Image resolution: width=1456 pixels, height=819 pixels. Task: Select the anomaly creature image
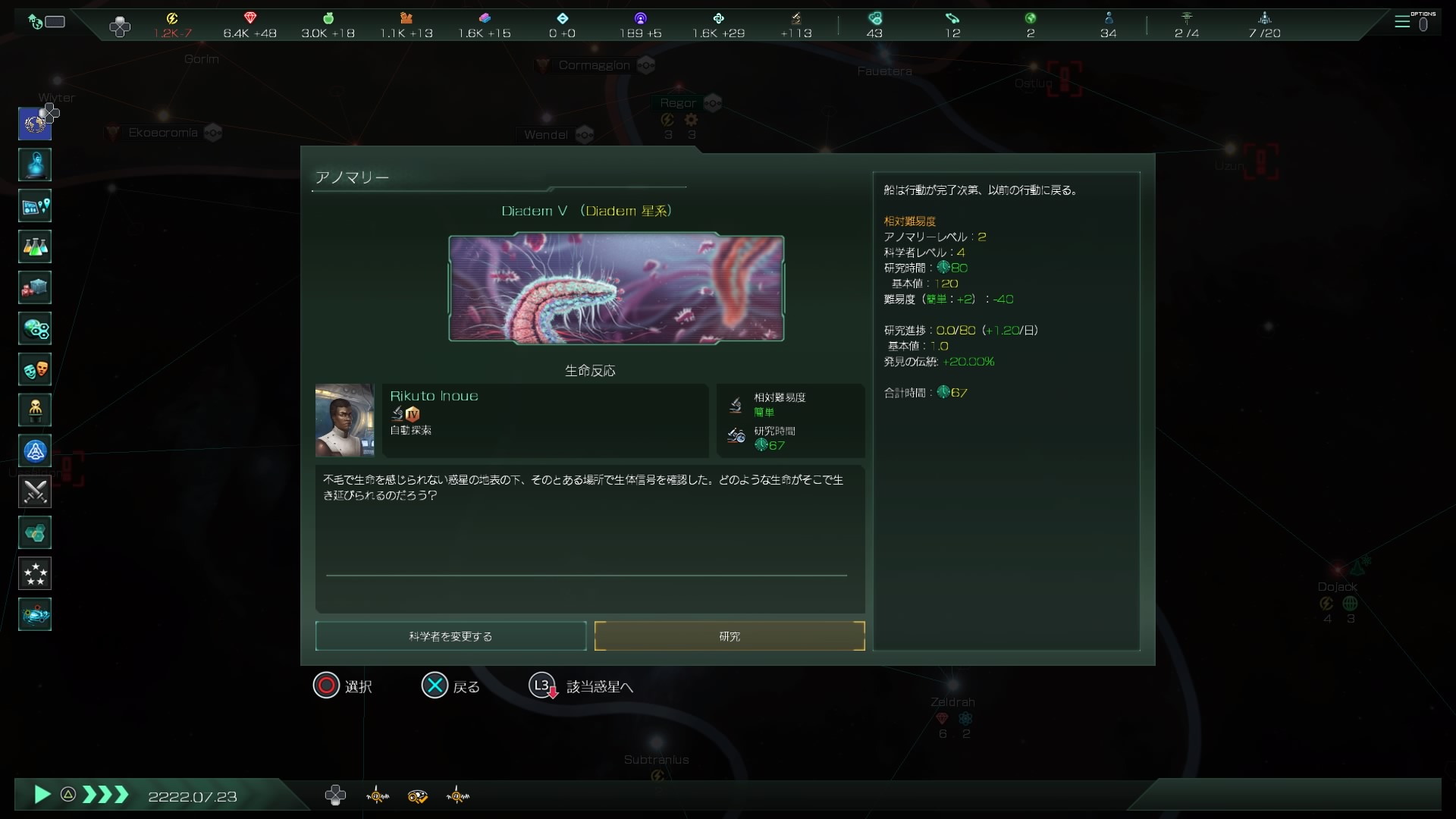[616, 288]
